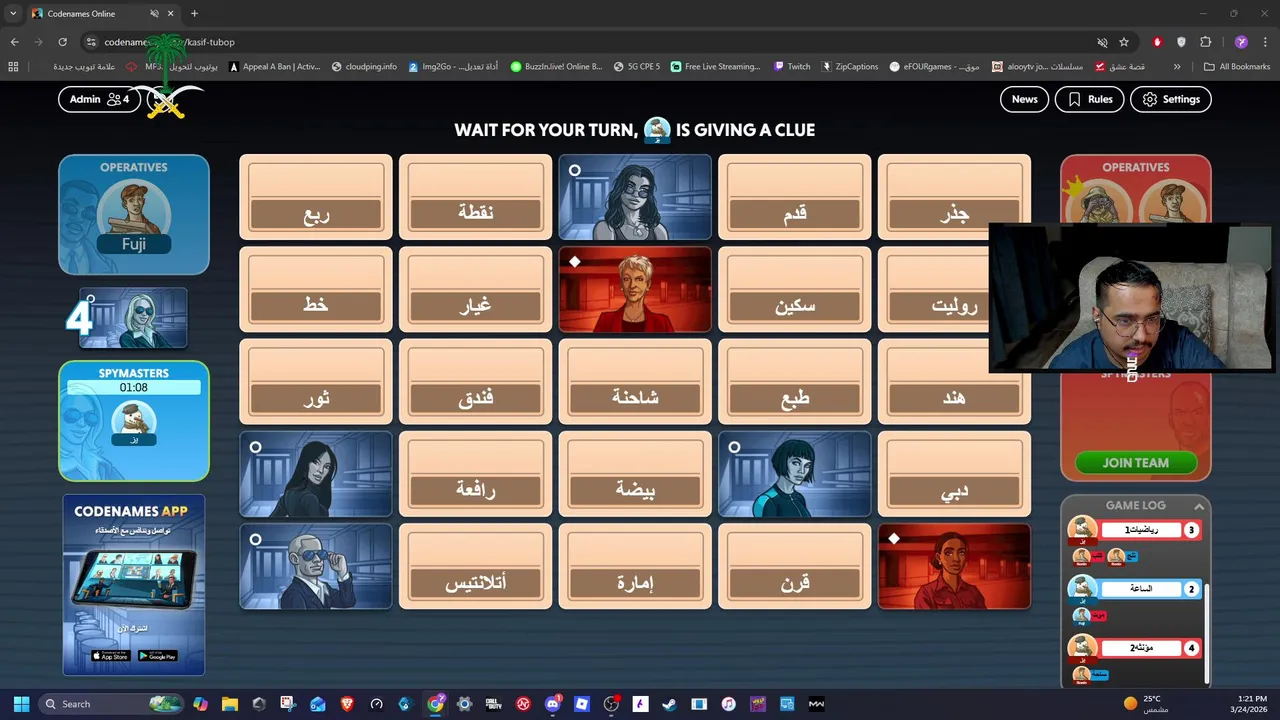Select the word card قدم
This screenshot has width=1280, height=720.
pyautogui.click(x=795, y=197)
